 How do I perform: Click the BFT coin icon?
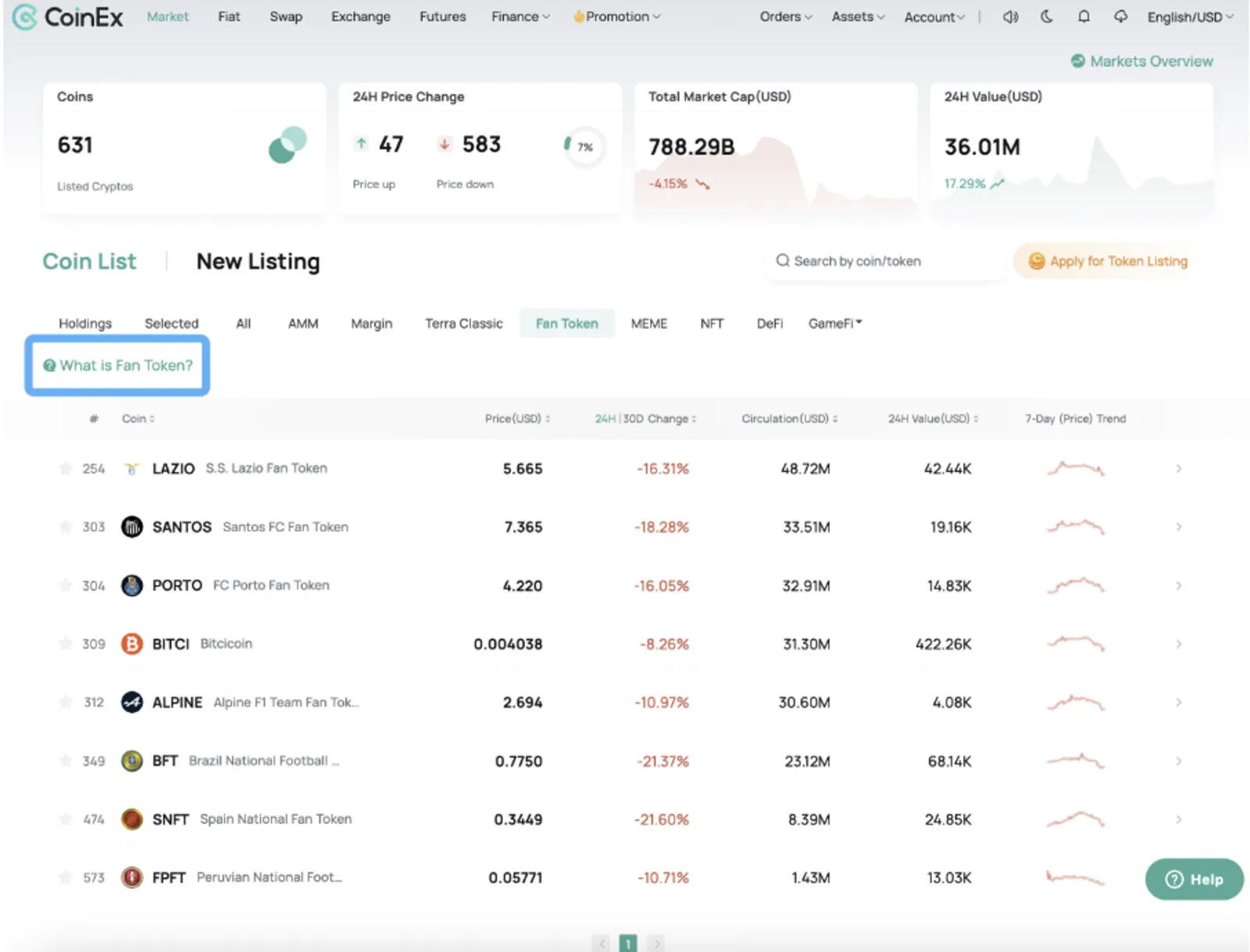coord(132,761)
